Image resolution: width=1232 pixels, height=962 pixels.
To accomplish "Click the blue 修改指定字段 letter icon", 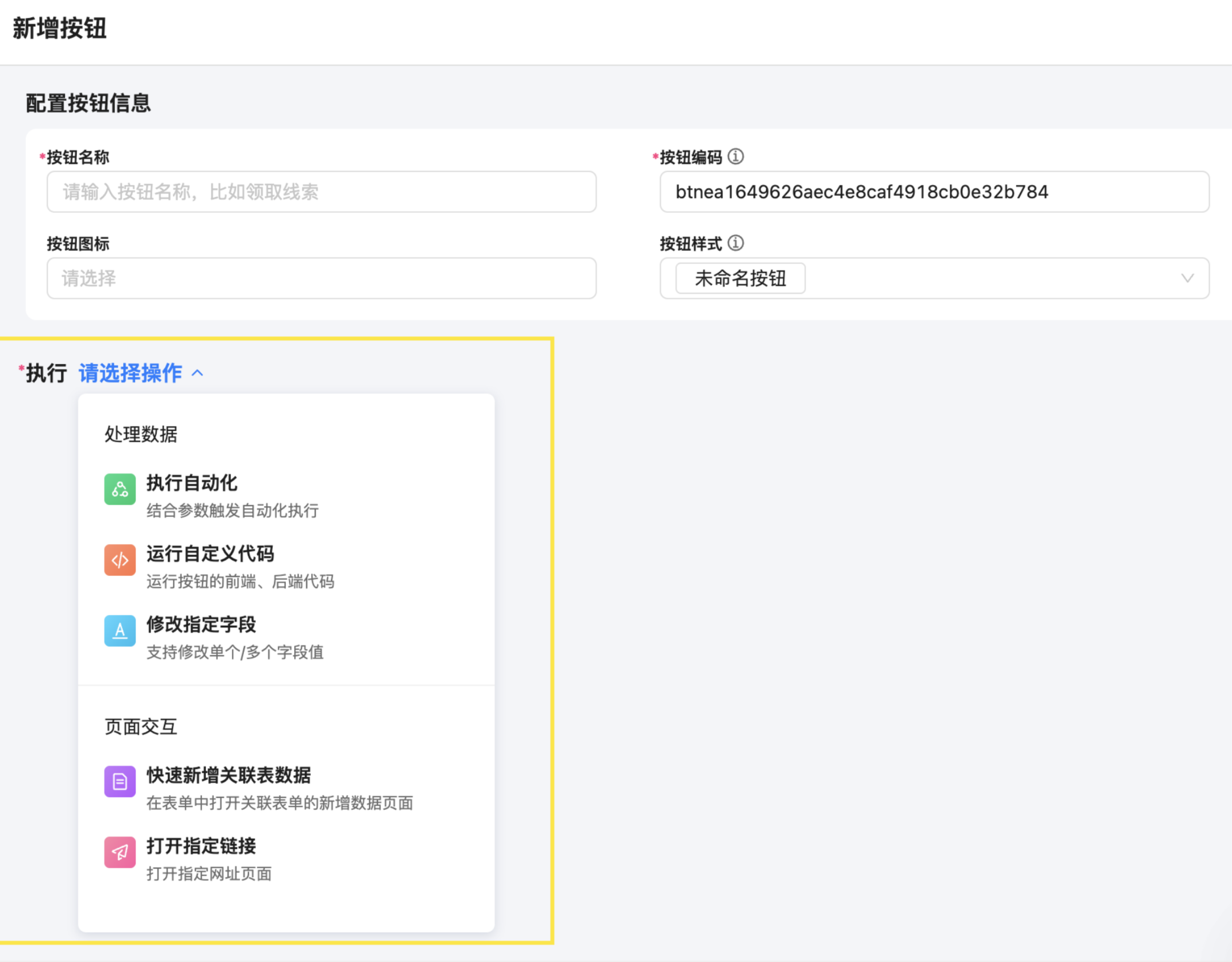I will 120,631.
